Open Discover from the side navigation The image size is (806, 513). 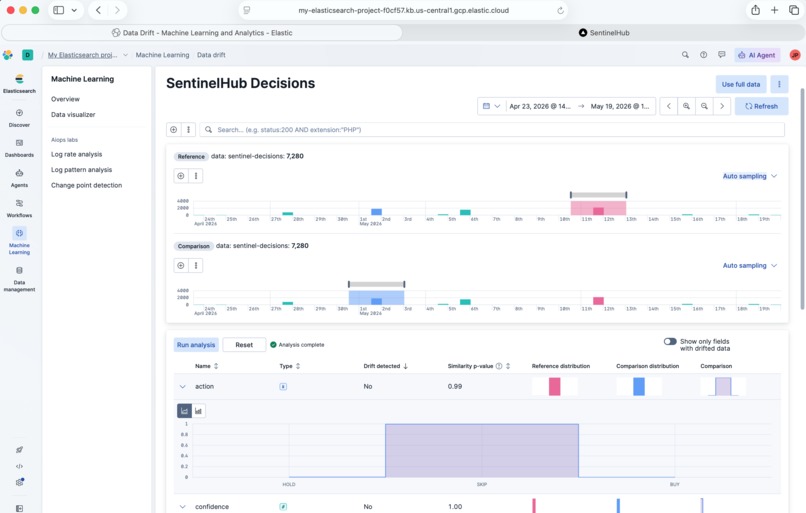pos(19,118)
